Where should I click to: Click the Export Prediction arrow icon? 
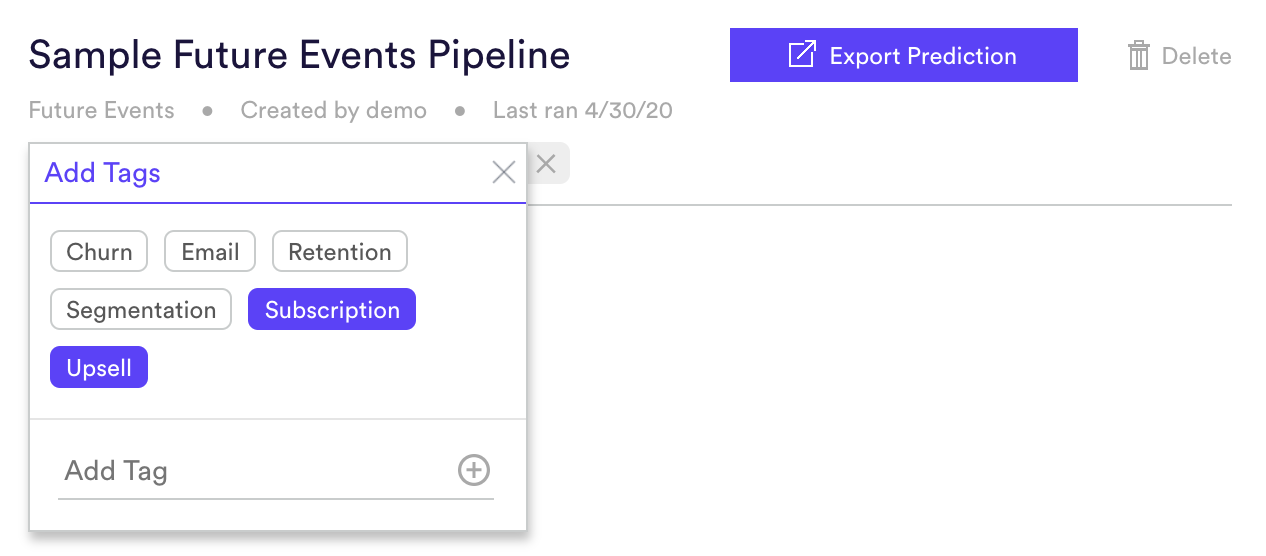pyautogui.click(x=802, y=55)
